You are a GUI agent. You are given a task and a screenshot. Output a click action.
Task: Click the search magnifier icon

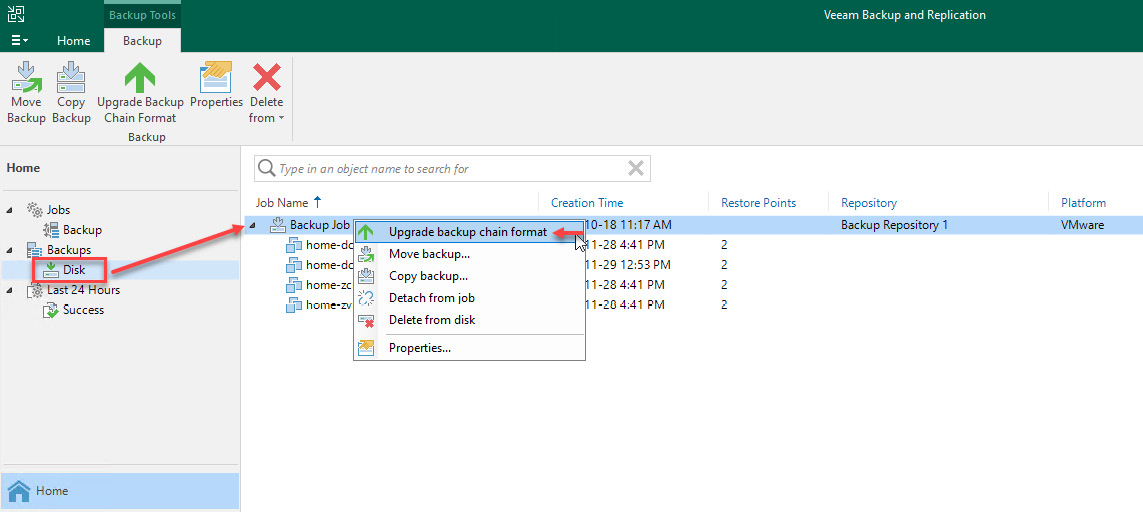(267, 168)
